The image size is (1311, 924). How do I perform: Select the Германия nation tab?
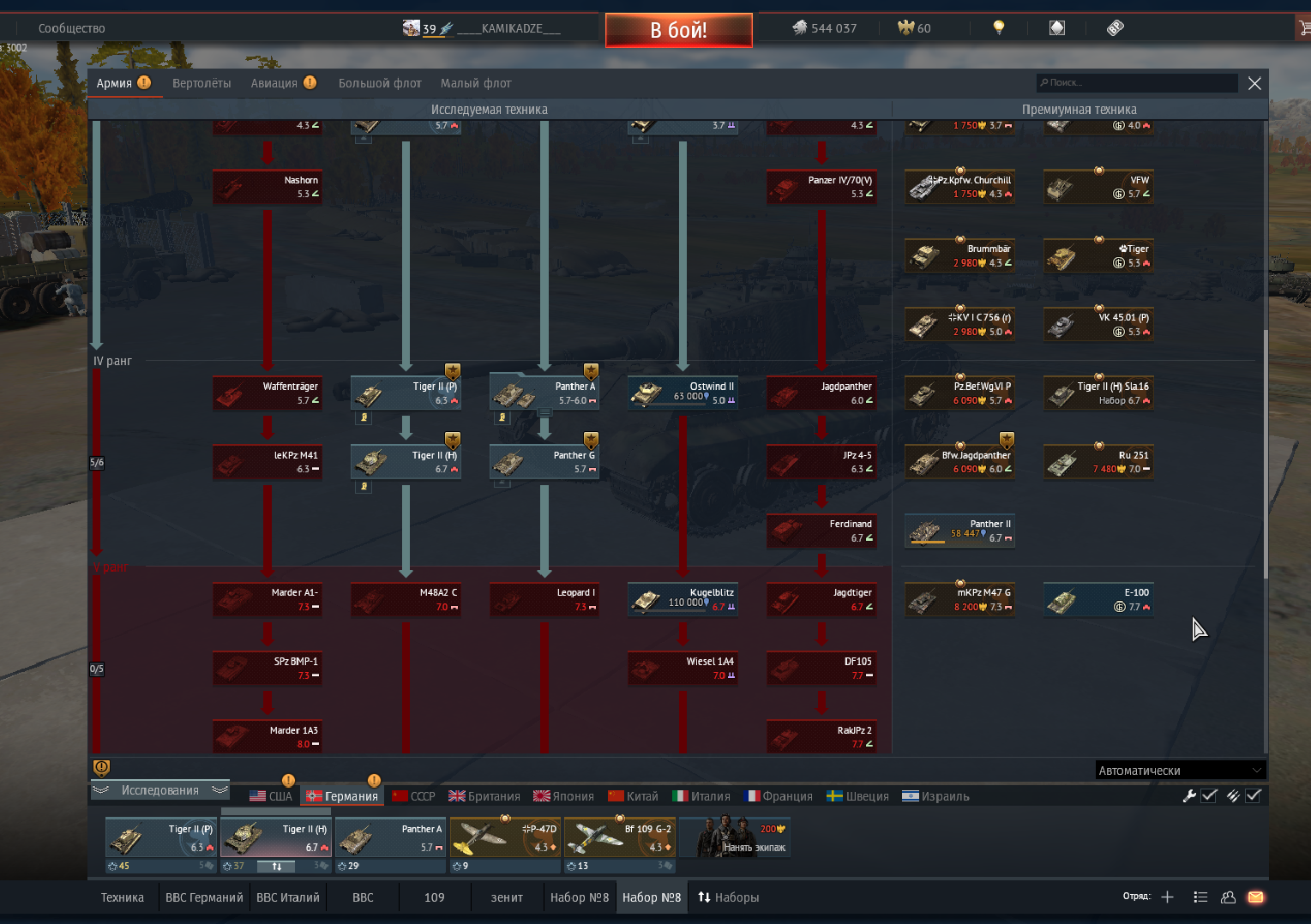(x=342, y=796)
